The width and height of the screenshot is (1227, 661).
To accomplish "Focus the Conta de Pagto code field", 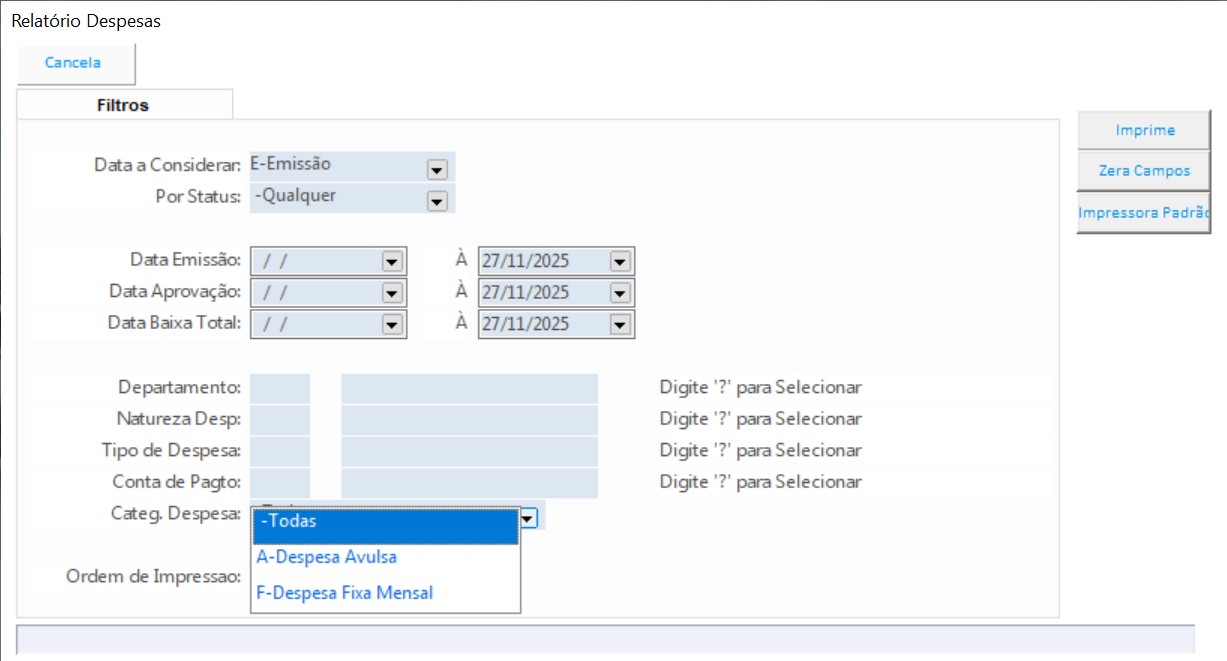I will click(x=280, y=483).
